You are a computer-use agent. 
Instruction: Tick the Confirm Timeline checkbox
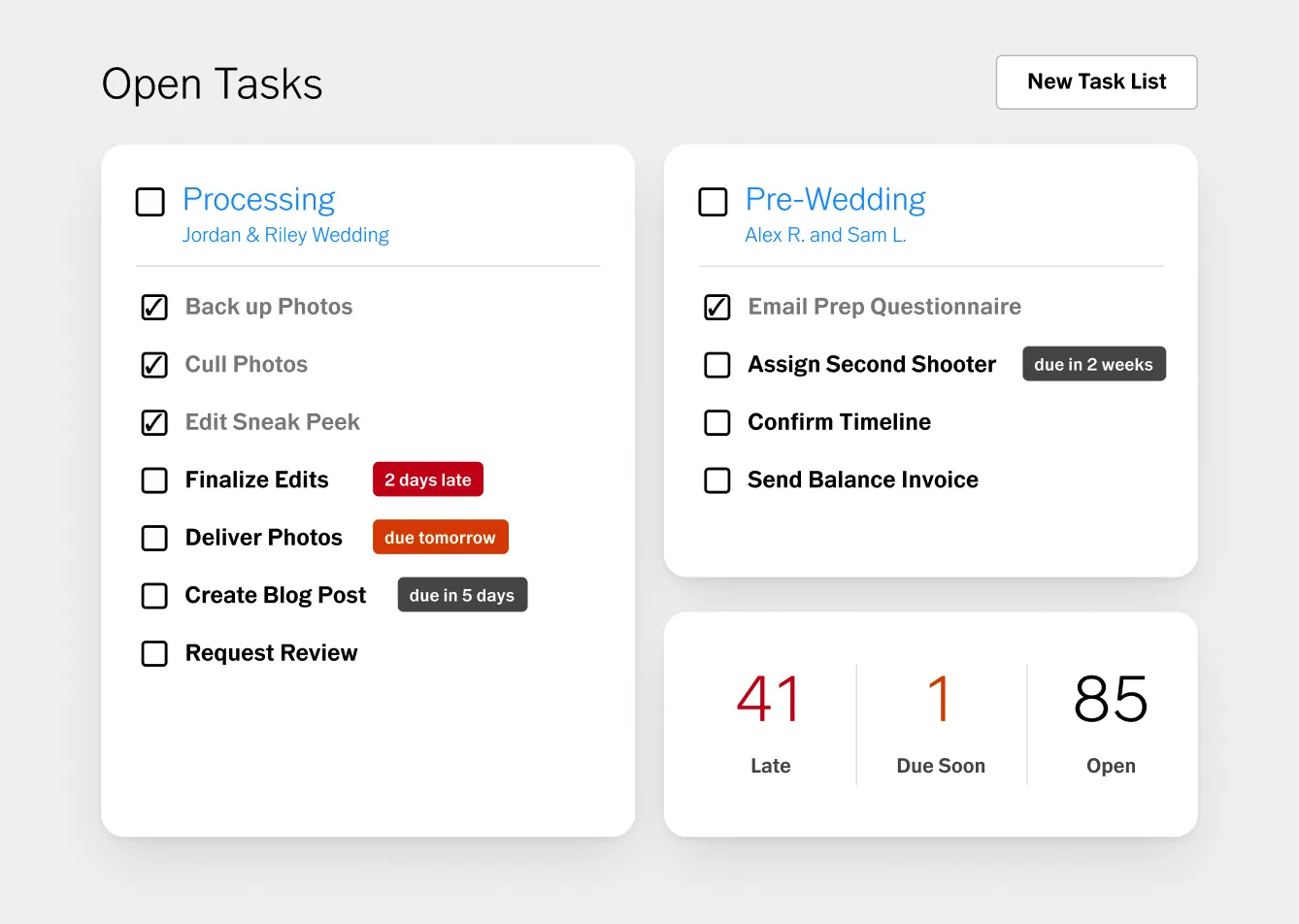tap(717, 422)
